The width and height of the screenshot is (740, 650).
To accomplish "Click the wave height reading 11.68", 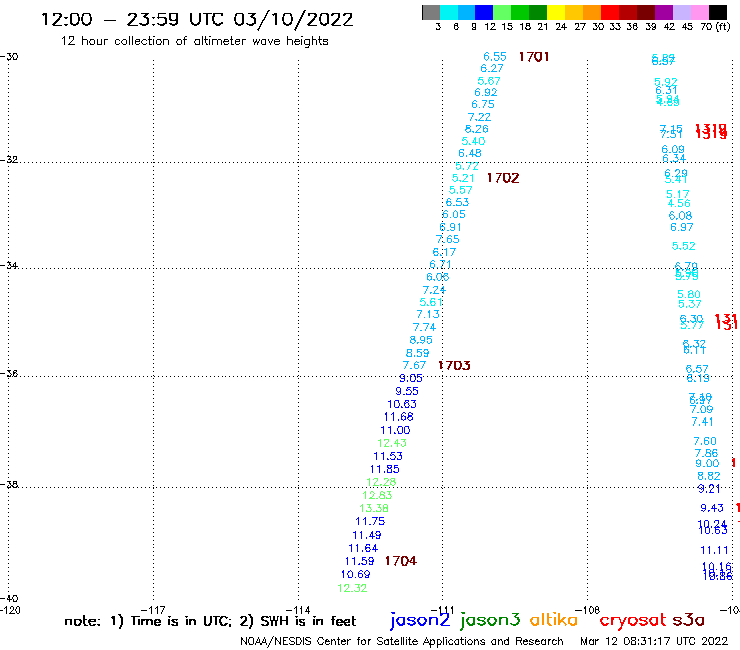I will [398, 417].
